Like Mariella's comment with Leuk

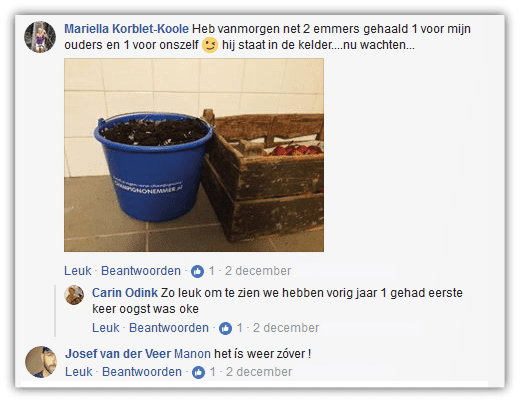click(78, 271)
